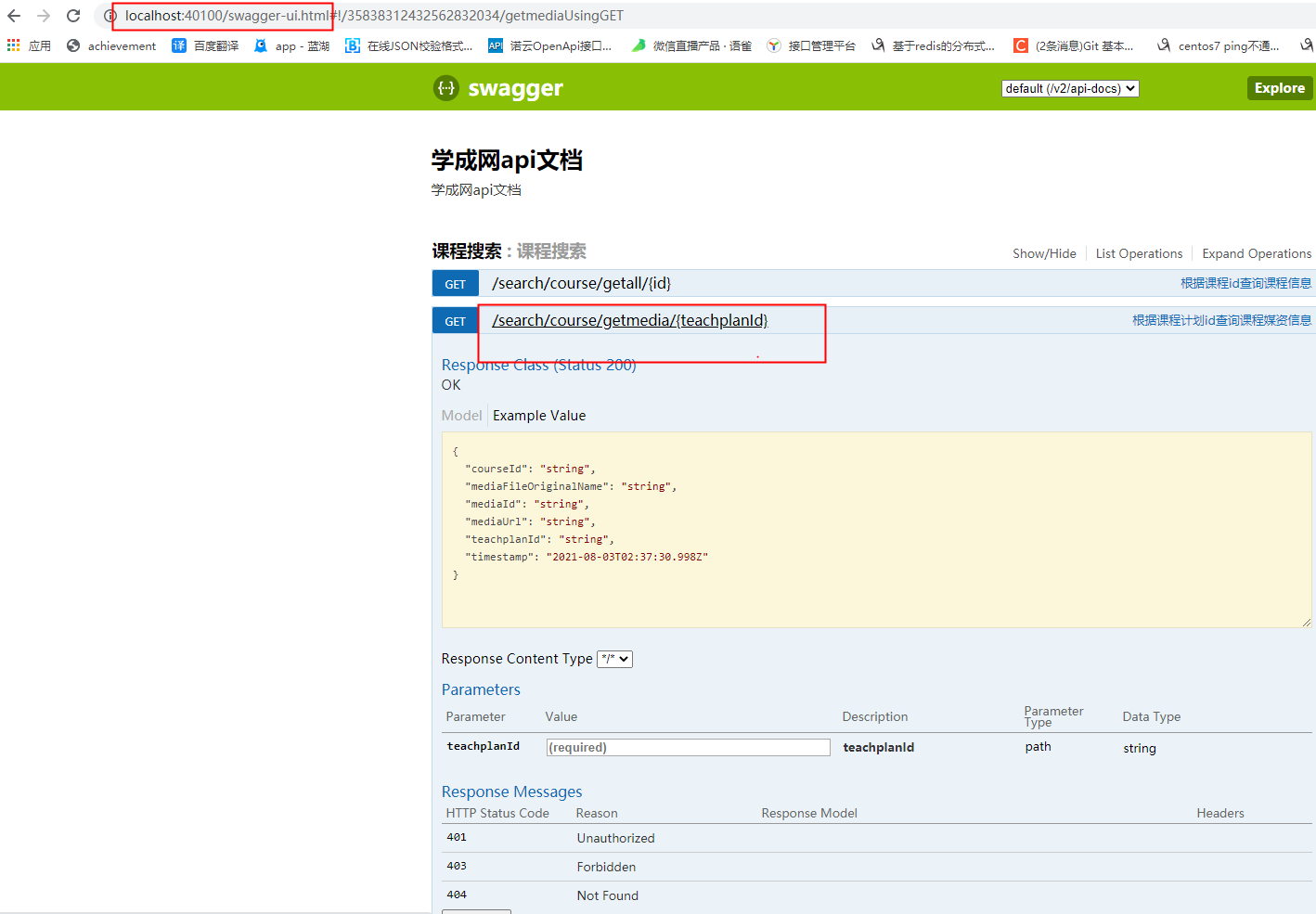This screenshot has width=1316, height=914.
Task: Switch to the Example Value tab
Action: 539,416
